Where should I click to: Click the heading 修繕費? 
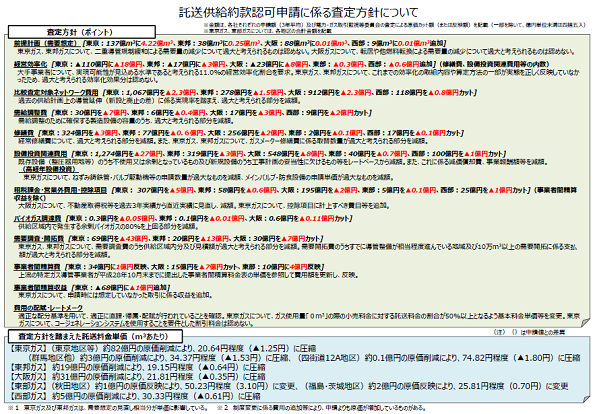tap(24, 133)
